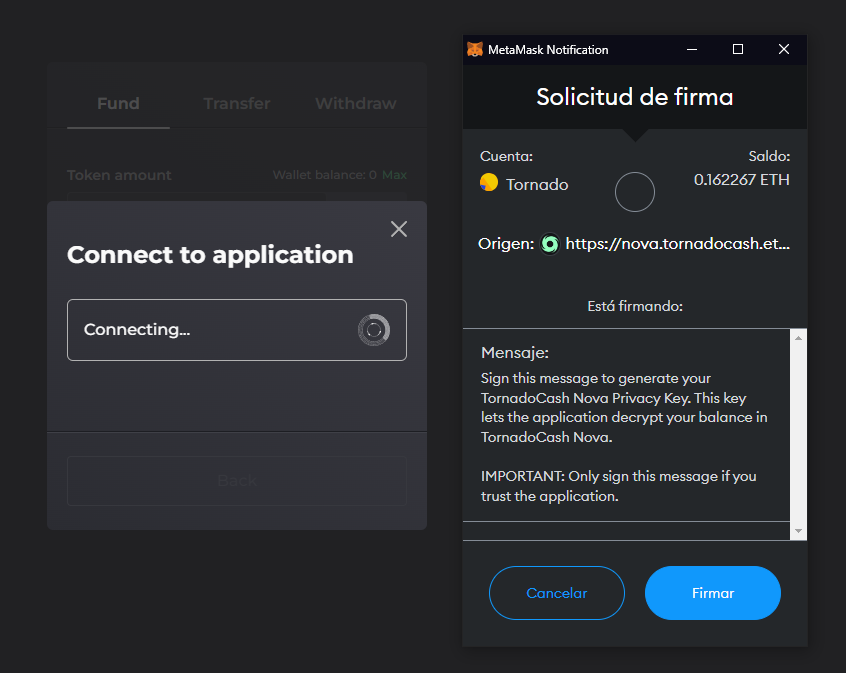Click the Max wallet balance link
846x673 pixels.
tap(395, 174)
